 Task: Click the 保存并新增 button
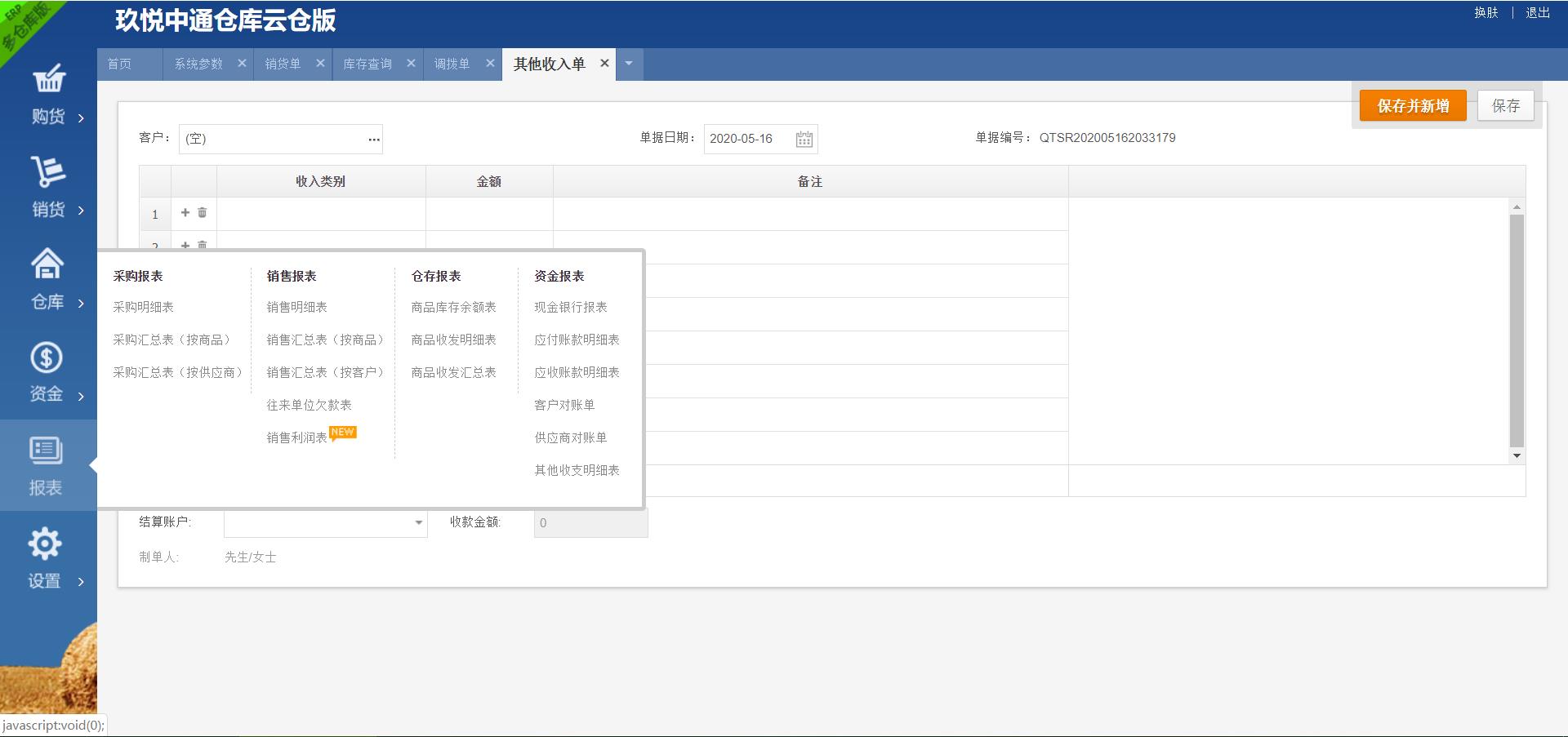pyautogui.click(x=1413, y=106)
